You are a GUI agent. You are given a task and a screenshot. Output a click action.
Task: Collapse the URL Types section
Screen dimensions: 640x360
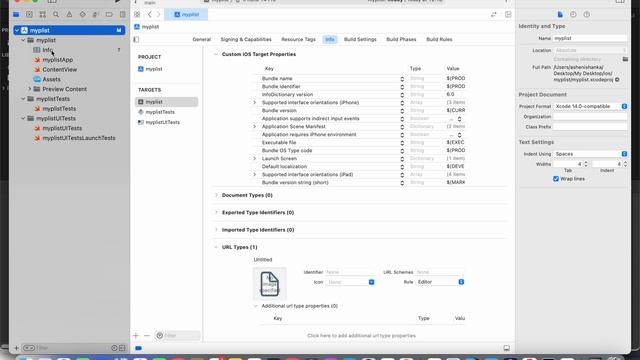click(216, 247)
